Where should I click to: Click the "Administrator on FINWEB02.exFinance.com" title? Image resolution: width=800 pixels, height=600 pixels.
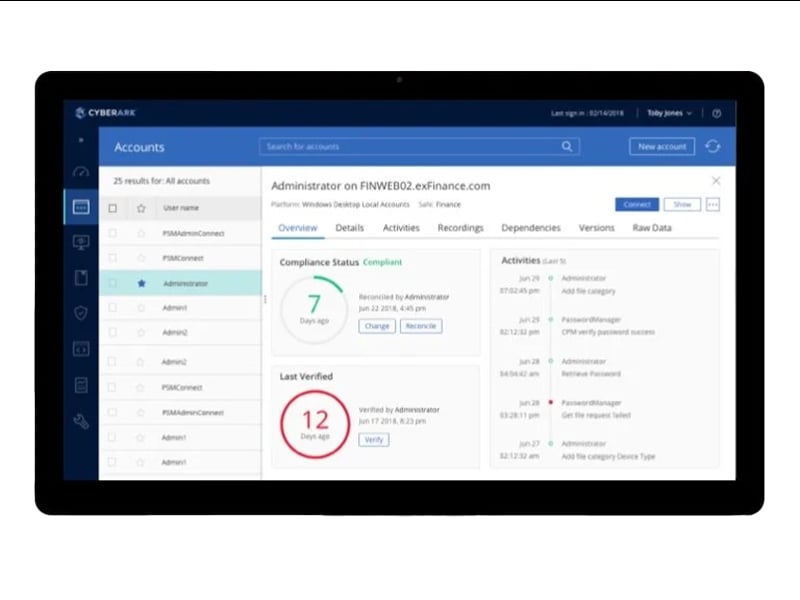pos(381,186)
